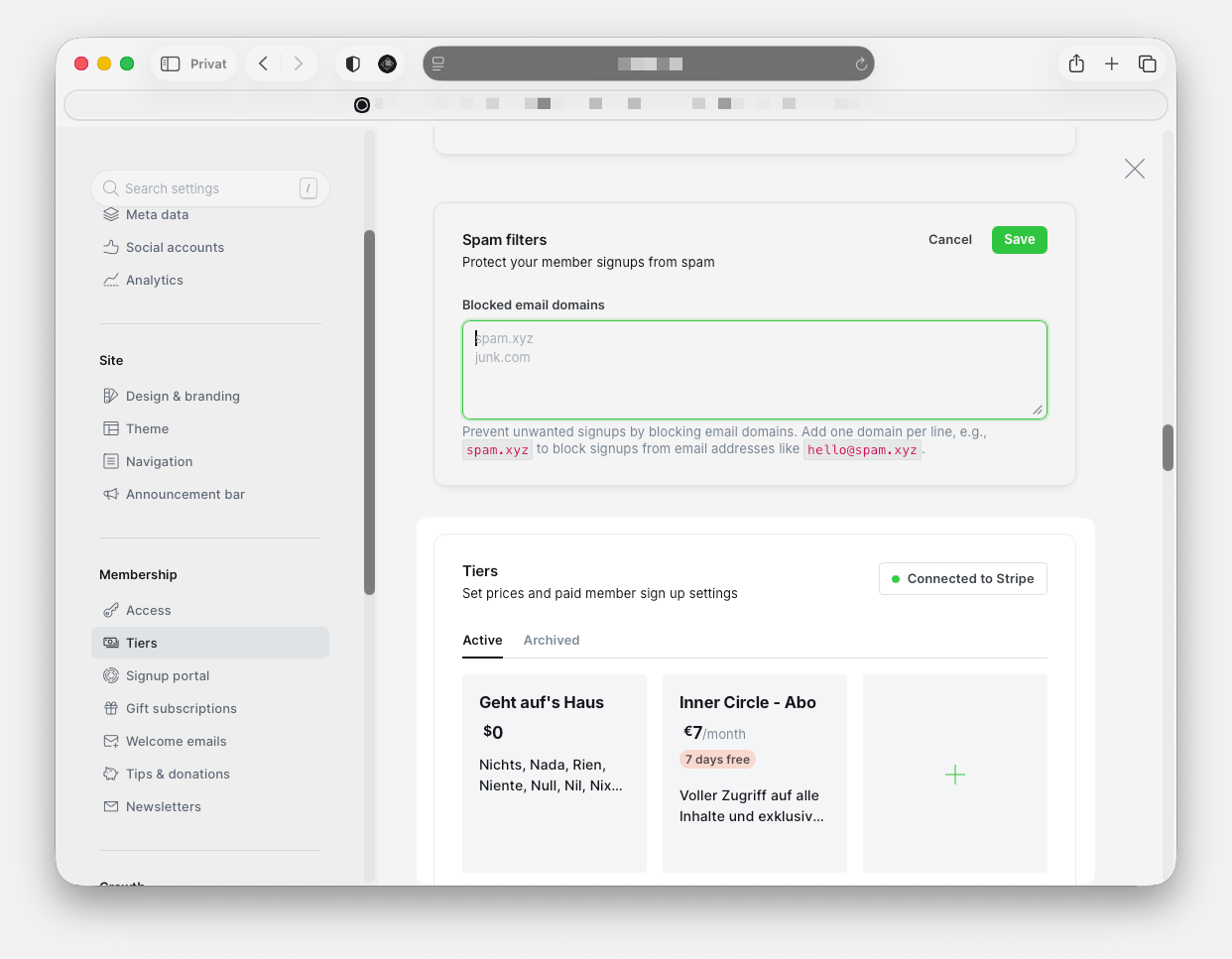
Task: Focus the Search settings field
Action: 210,188
